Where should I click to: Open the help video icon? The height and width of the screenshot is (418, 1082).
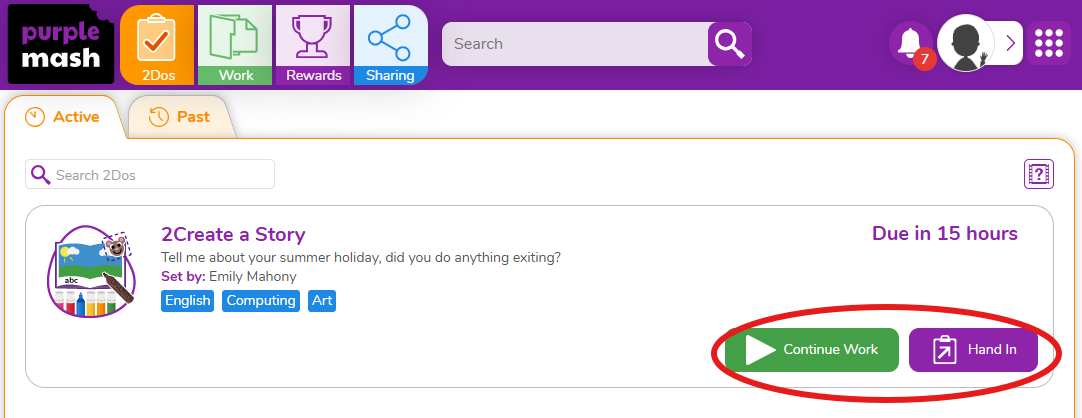tap(1039, 174)
